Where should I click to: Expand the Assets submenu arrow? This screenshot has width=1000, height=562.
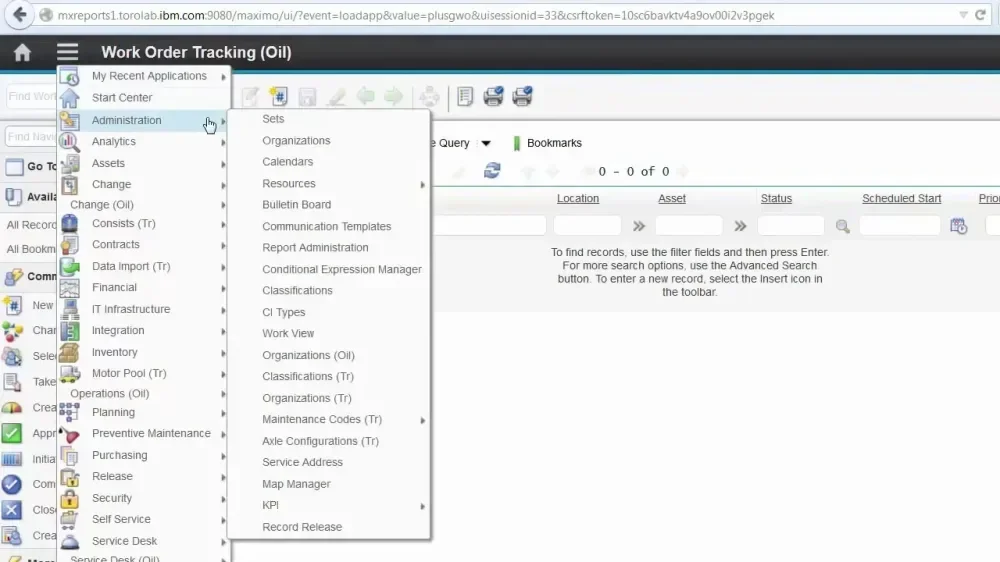[223, 164]
